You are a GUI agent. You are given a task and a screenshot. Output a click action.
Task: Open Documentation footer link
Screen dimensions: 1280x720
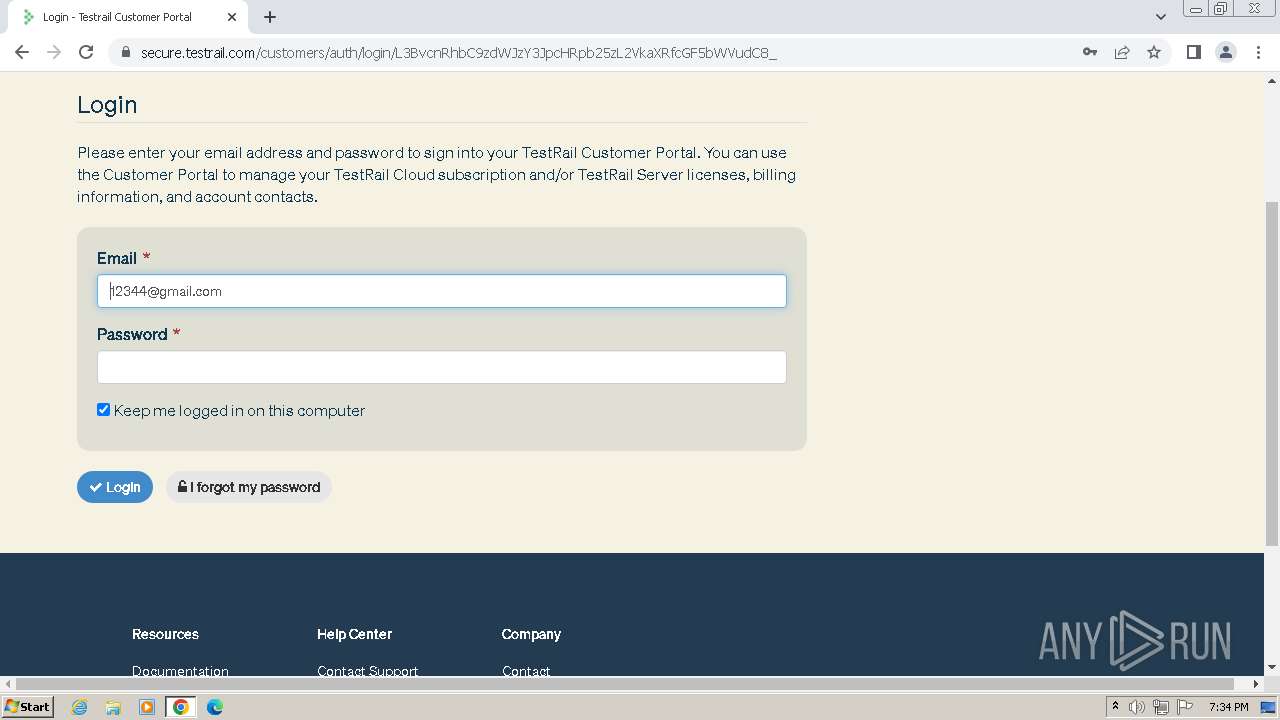pyautogui.click(x=180, y=671)
